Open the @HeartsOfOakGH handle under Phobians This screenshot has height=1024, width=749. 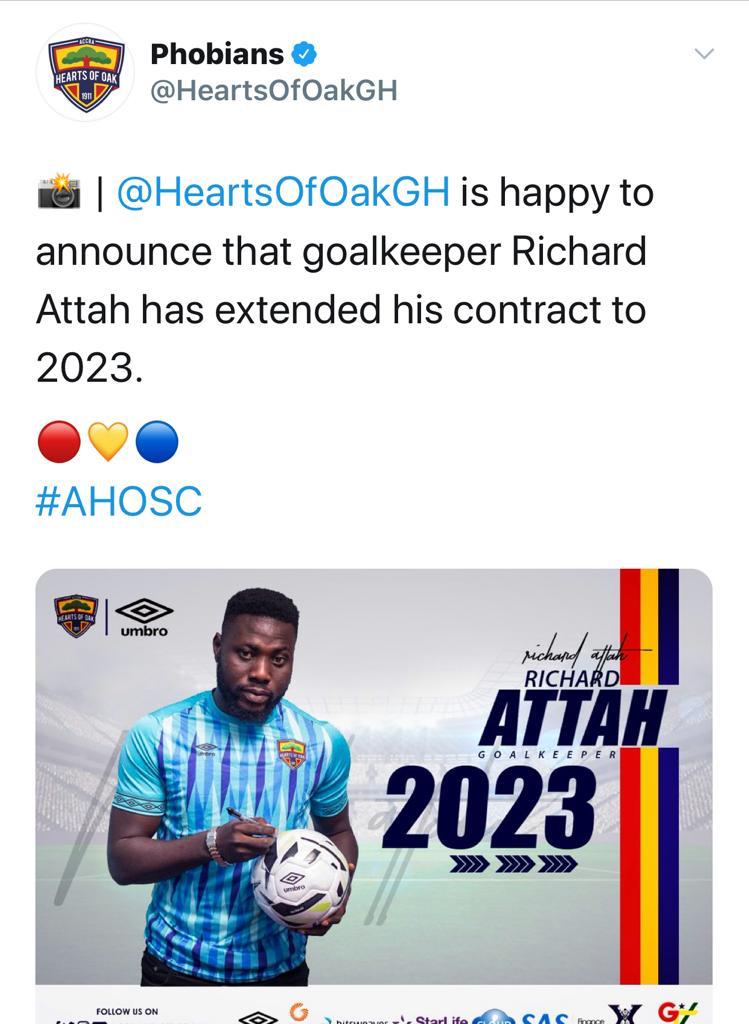(274, 91)
